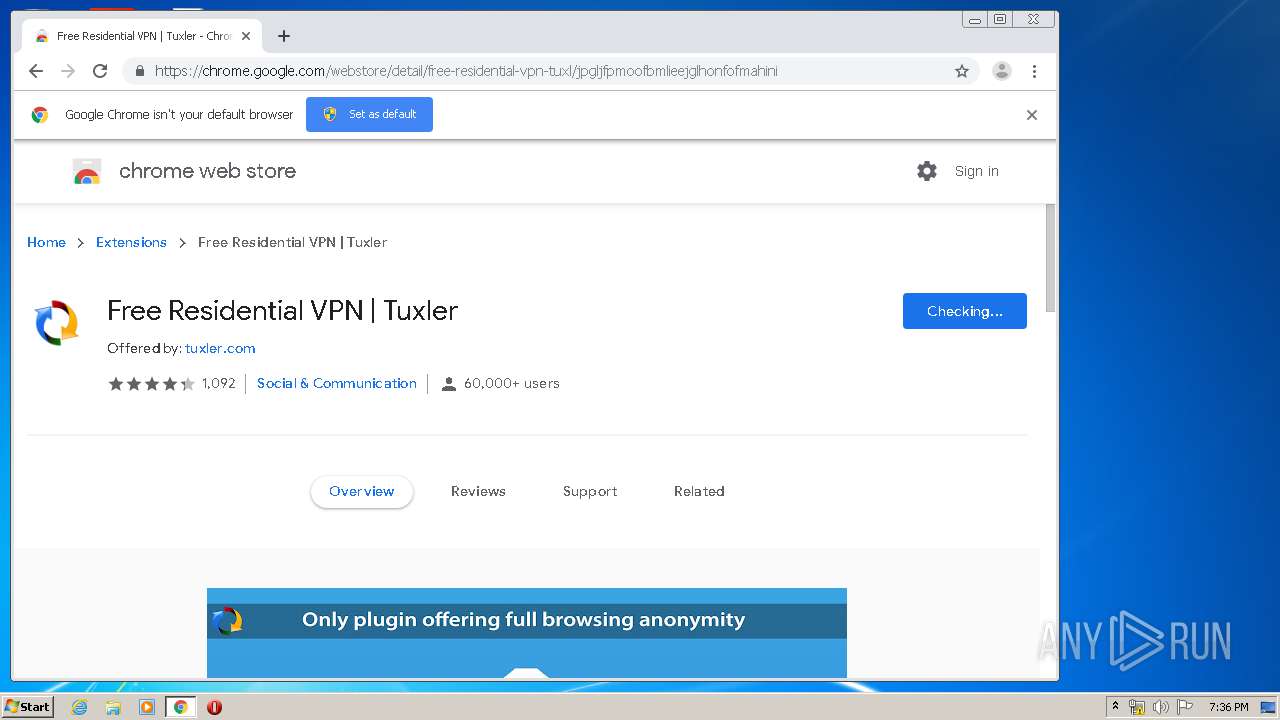Show hidden system tray icons

(1115, 707)
